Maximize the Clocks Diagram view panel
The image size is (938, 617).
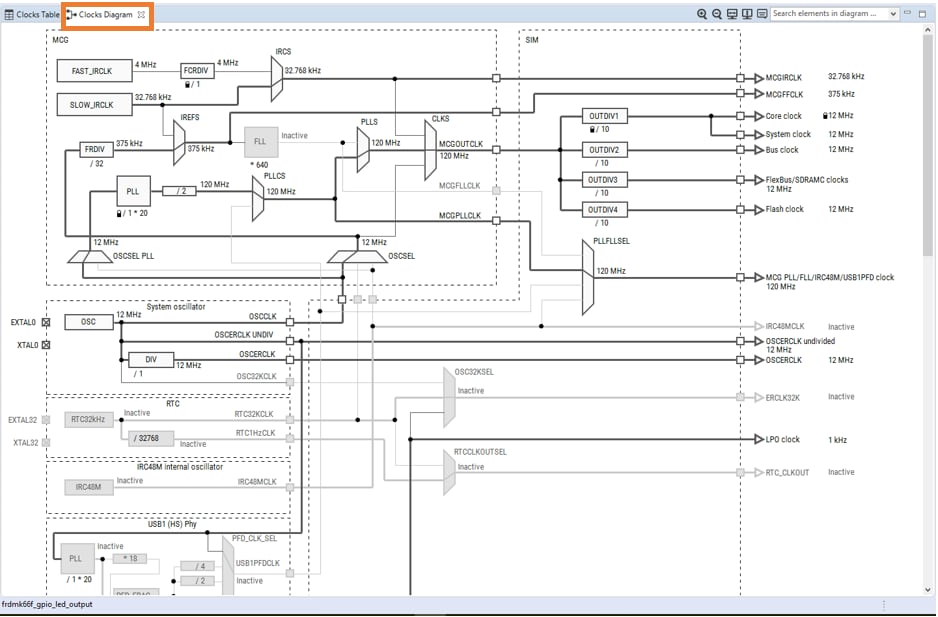click(x=924, y=14)
